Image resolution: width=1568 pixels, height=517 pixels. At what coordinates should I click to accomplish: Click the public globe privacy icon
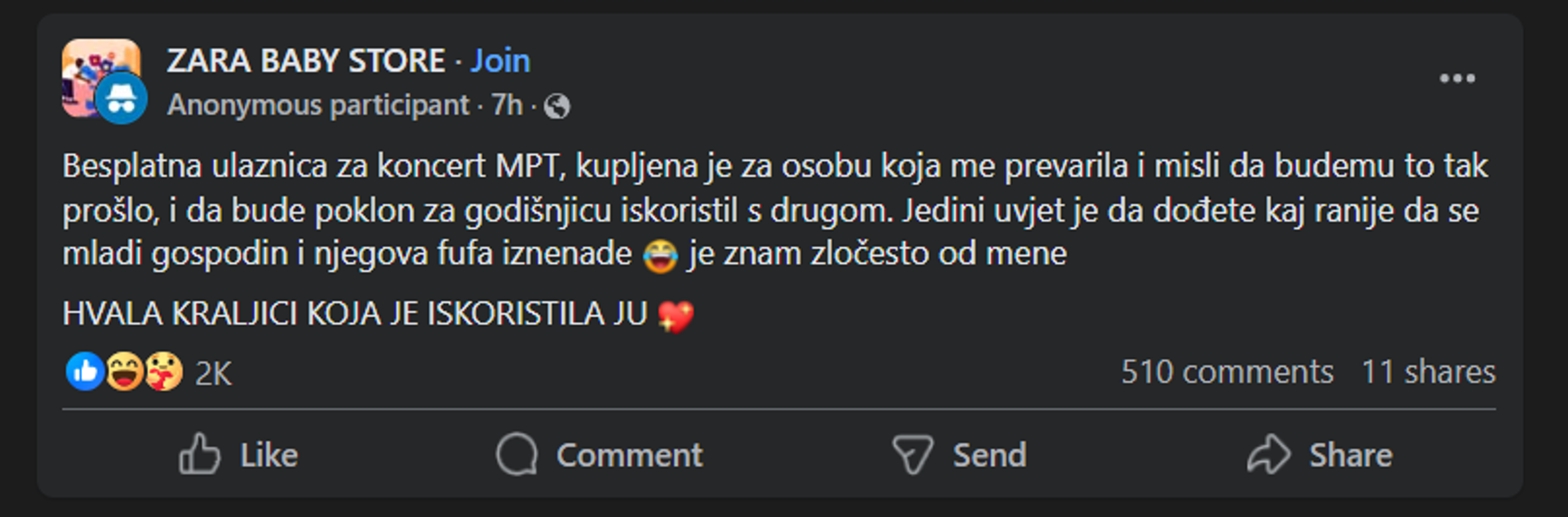point(557,107)
